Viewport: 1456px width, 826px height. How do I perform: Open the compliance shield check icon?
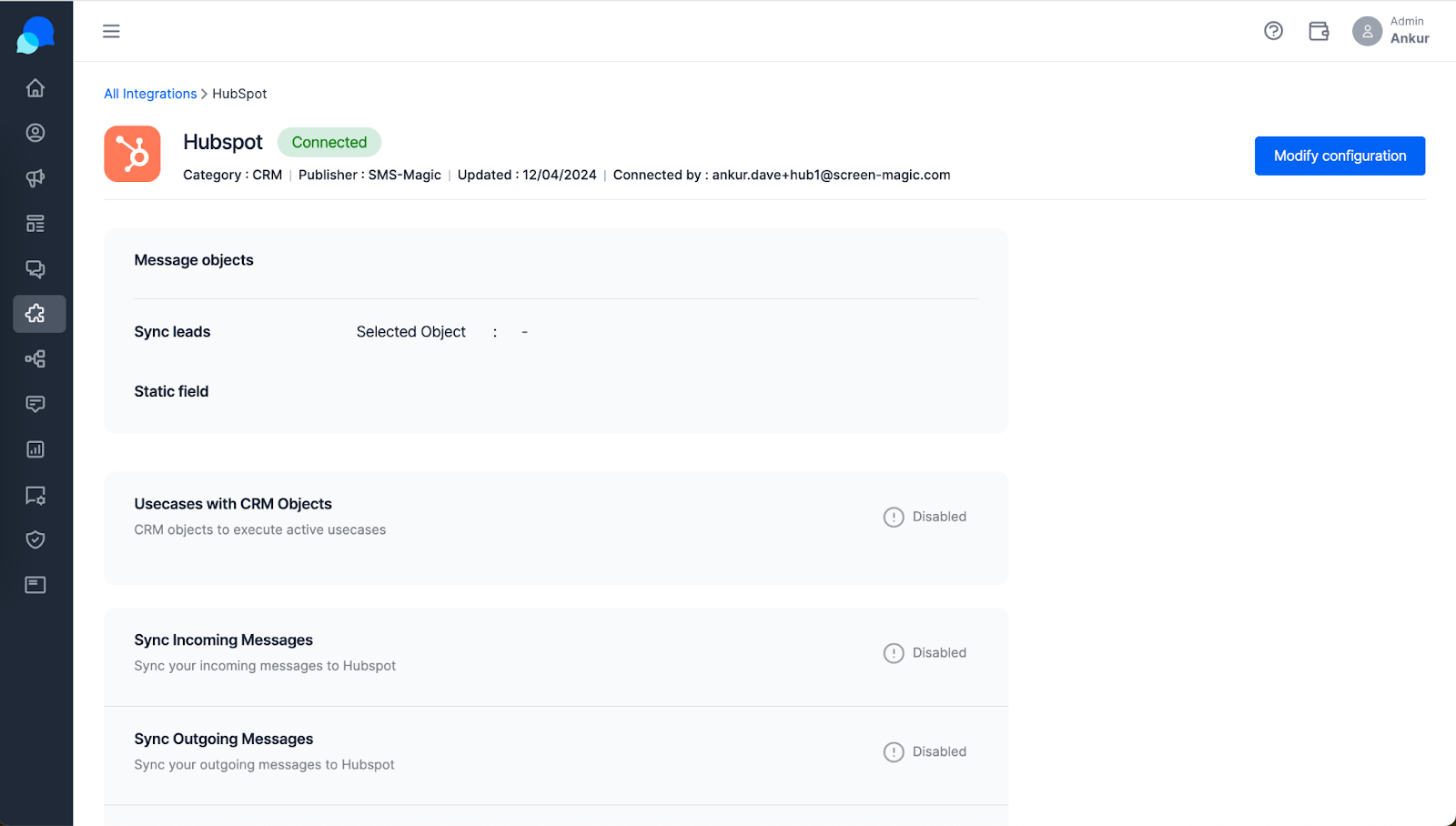(35, 539)
